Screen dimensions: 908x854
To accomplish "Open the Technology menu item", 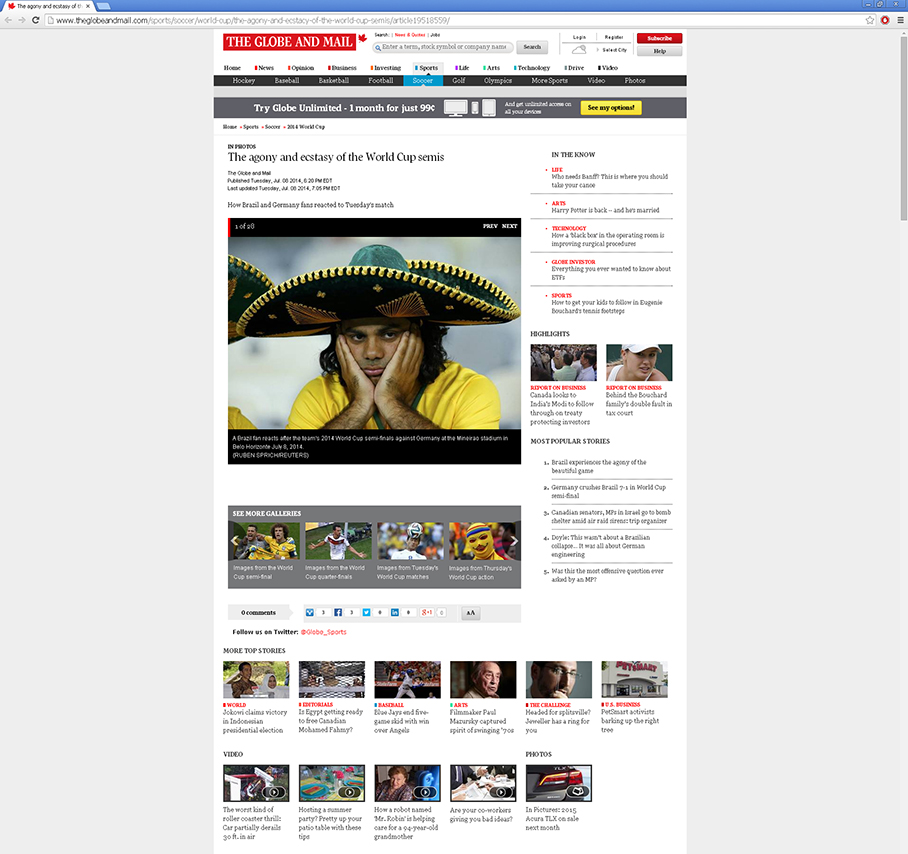I will [x=532, y=68].
